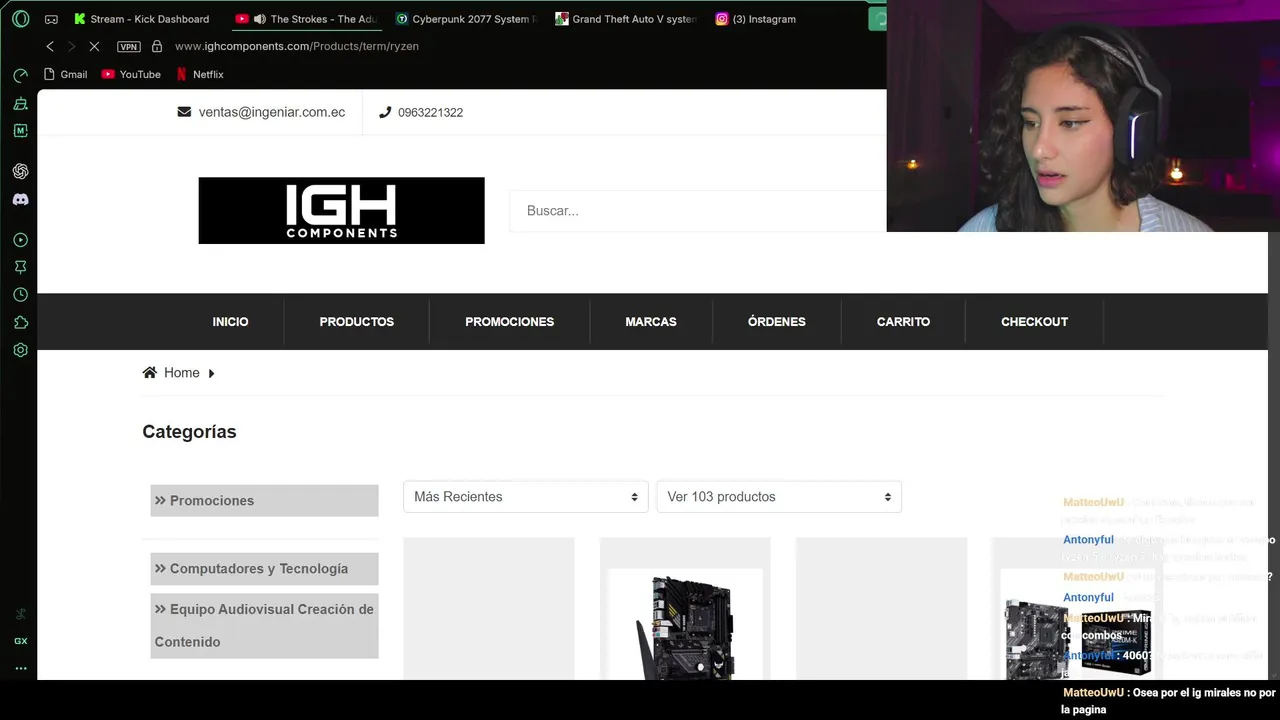This screenshot has width=1280, height=720.
Task: Open the MARCAS menu item
Action: (x=651, y=322)
